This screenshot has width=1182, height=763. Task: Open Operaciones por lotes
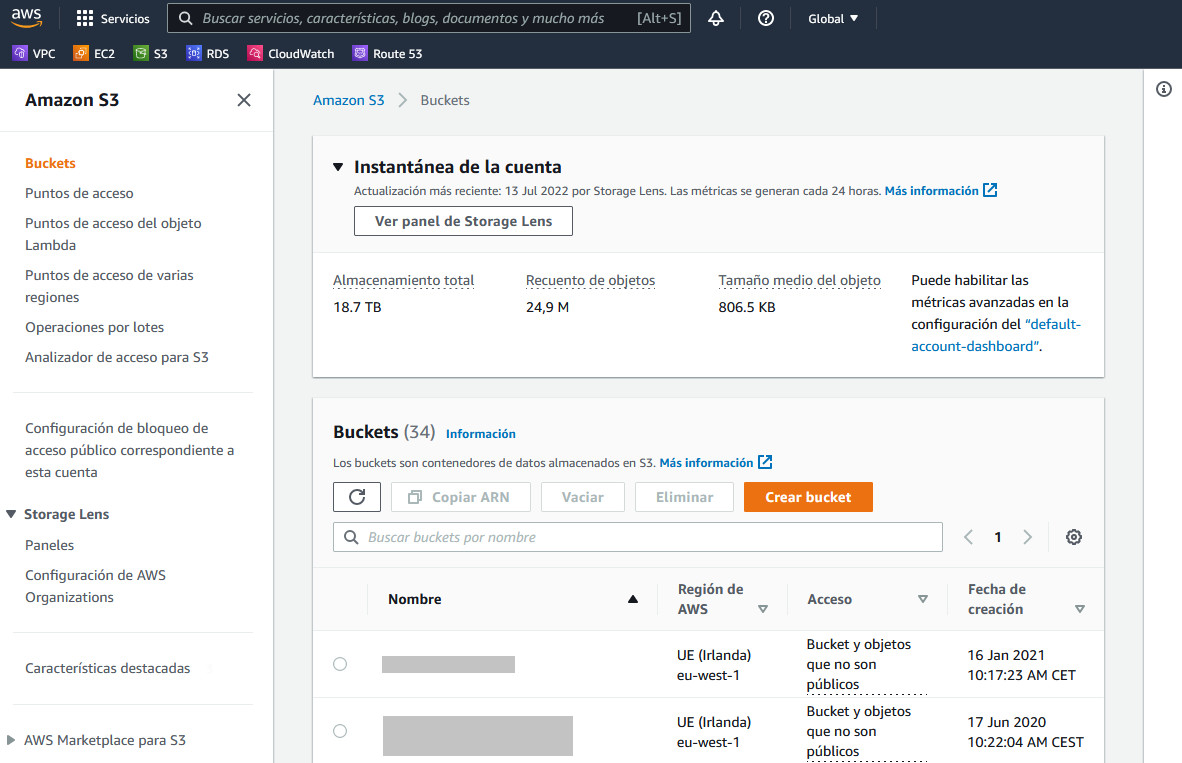pyautogui.click(x=94, y=327)
